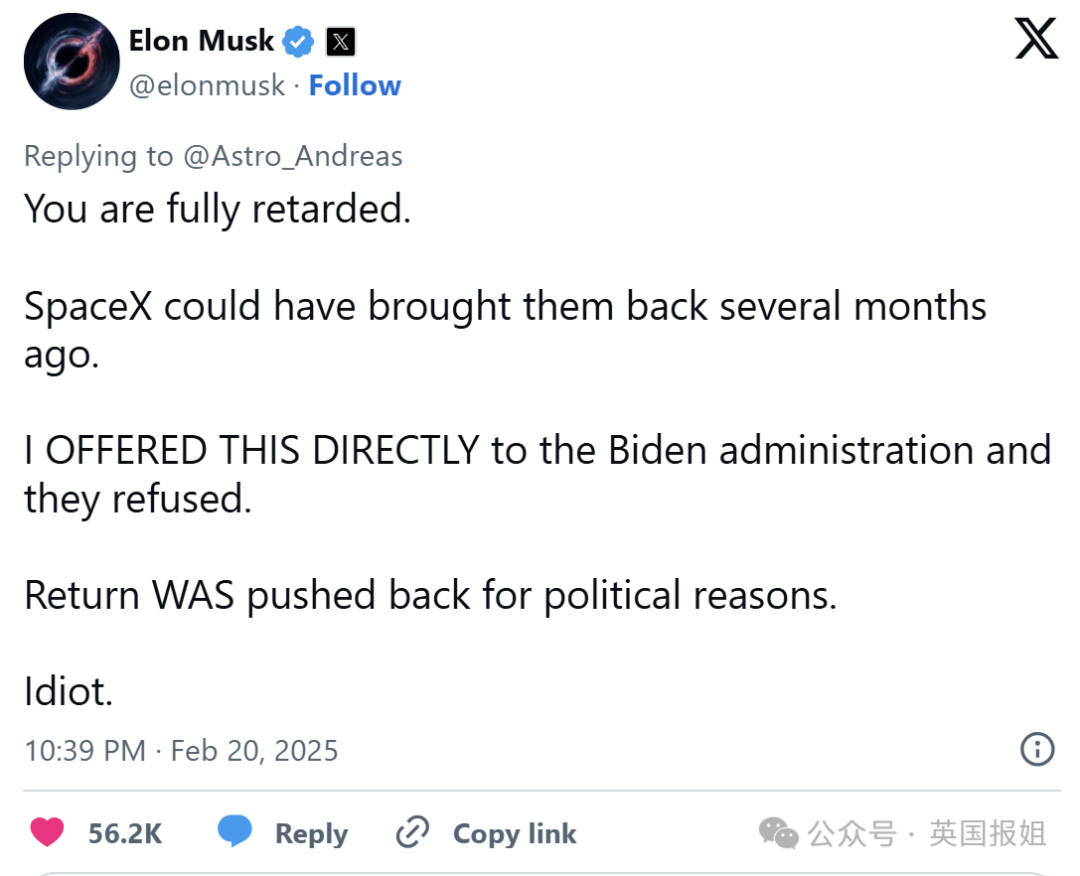
Task: Open the Elon Musk display name
Action: (x=201, y=41)
